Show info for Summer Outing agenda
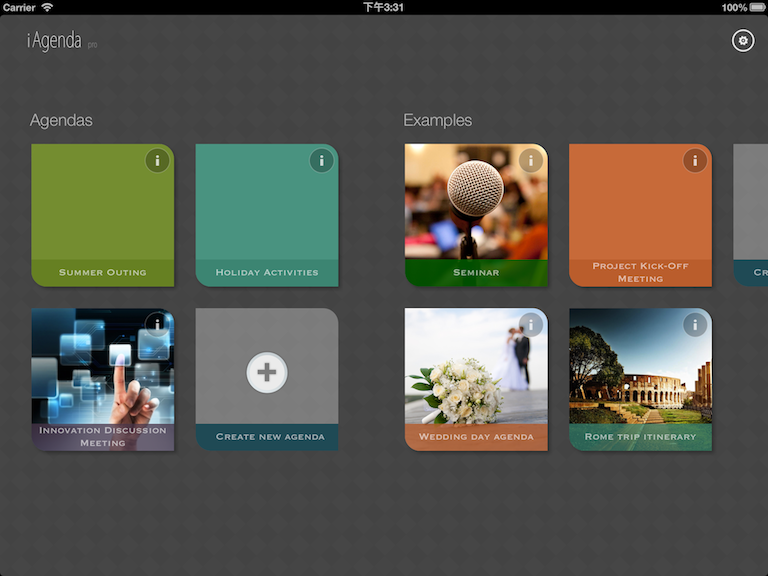The image size is (768, 576). pos(157,161)
